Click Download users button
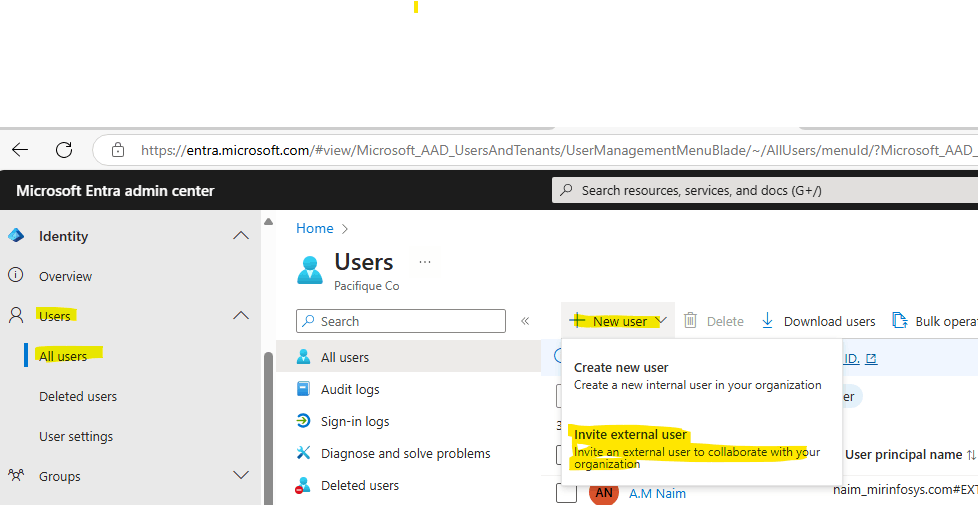Screen dimensions: 978x505 click(x=818, y=321)
